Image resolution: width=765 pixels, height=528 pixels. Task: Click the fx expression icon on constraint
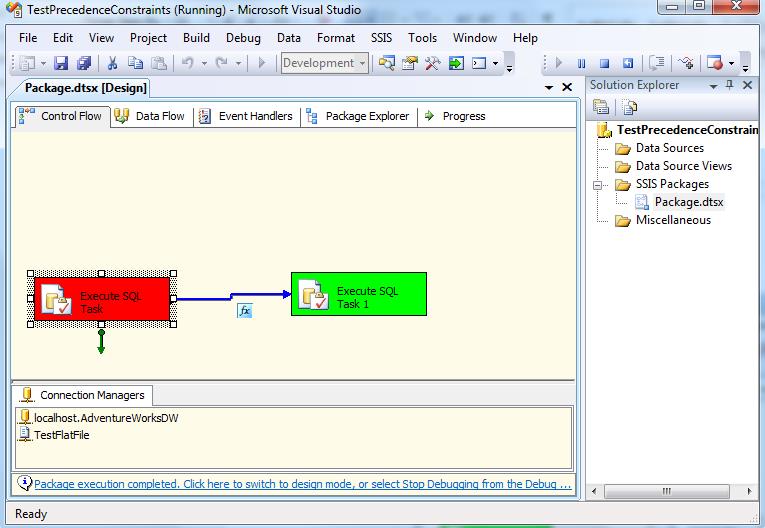coord(244,311)
